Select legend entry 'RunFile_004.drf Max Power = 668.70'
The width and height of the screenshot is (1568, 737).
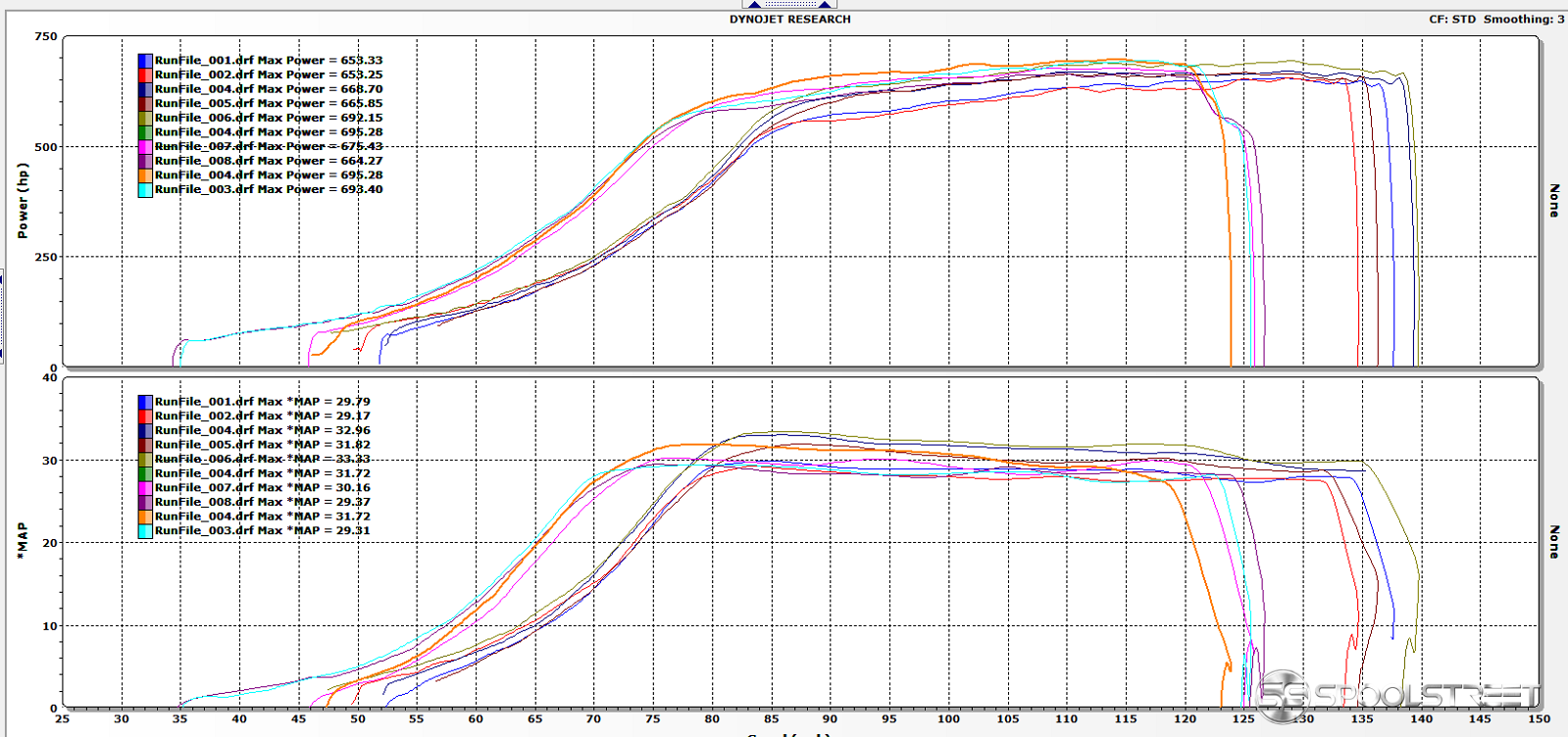tap(269, 89)
